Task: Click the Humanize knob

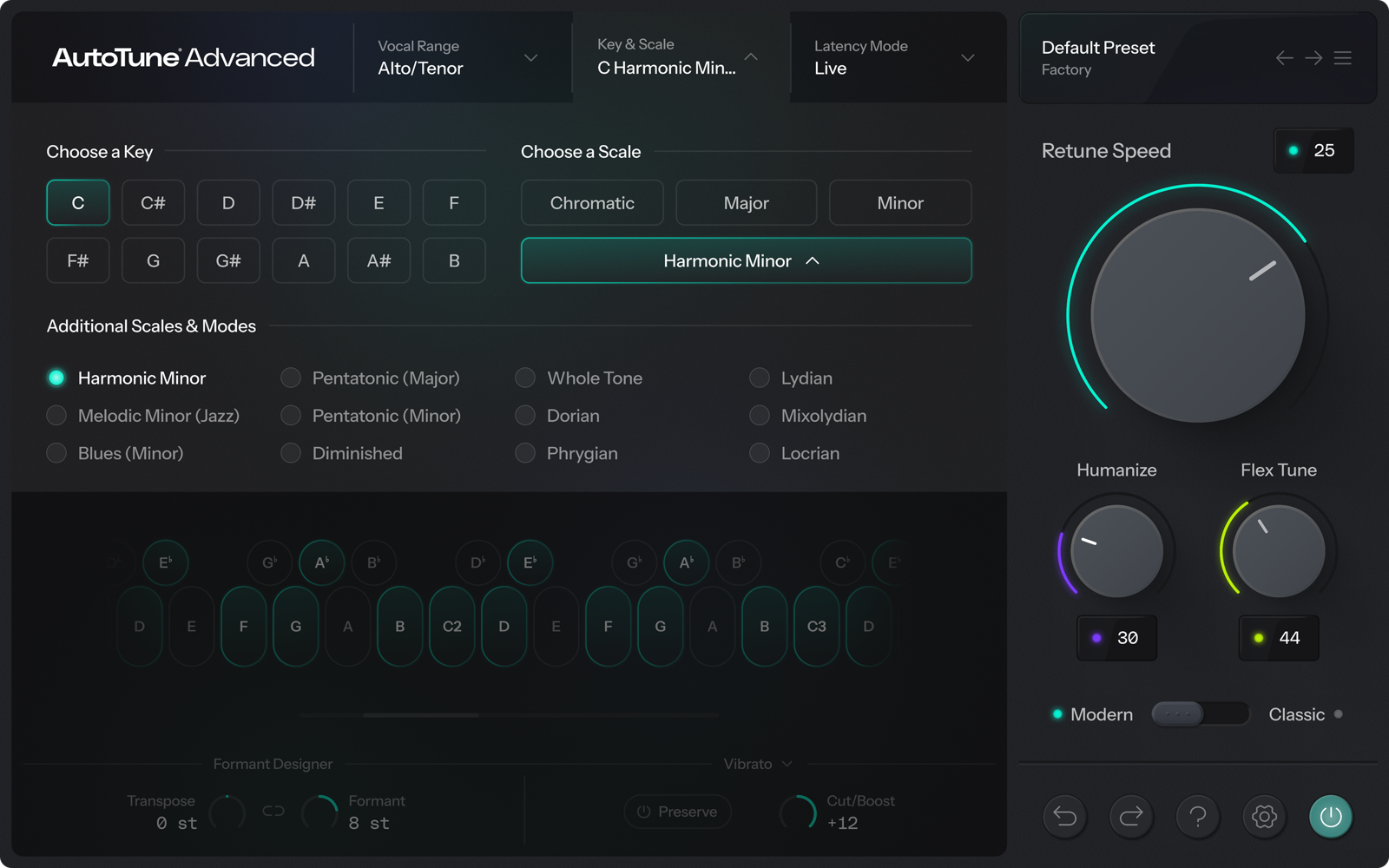Action: tap(1117, 551)
